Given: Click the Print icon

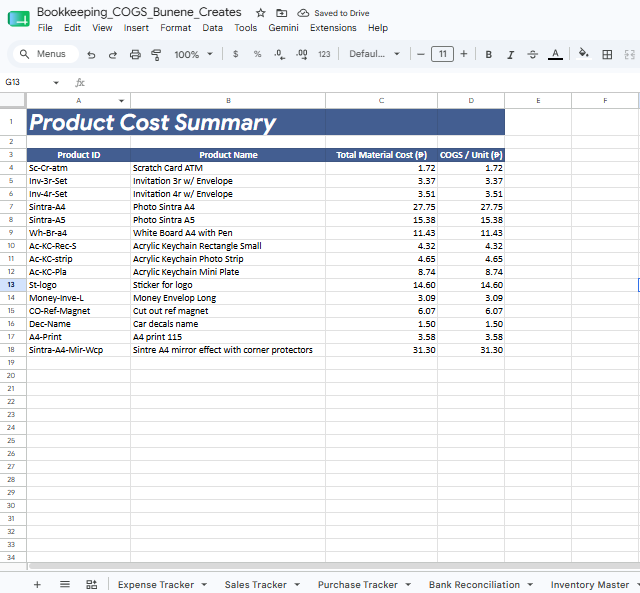Looking at the screenshot, I should pos(135,54).
